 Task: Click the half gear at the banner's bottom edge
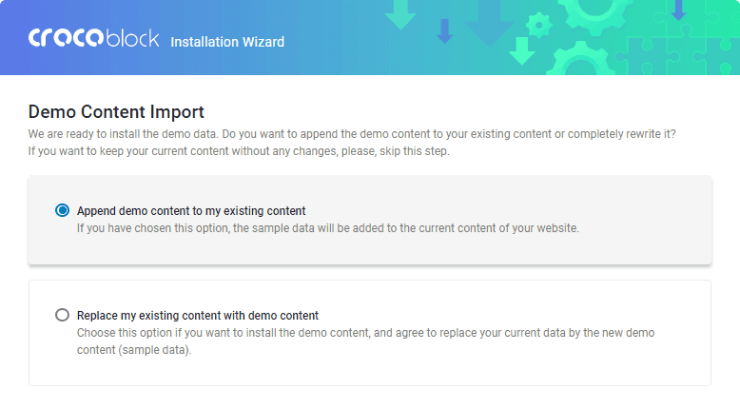580,59
